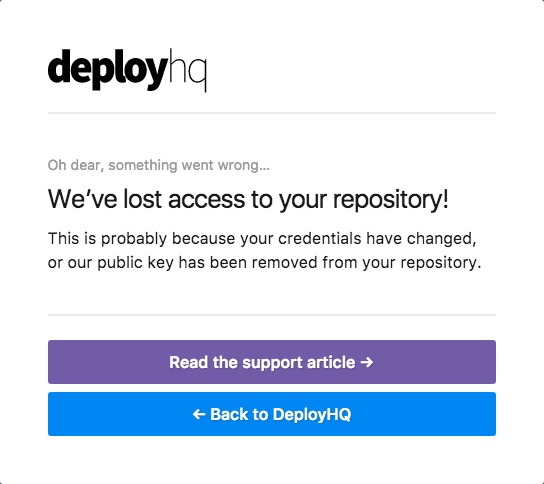Click the 'We've lost access to your repository!' heading
The width and height of the screenshot is (544, 484).
tap(248, 199)
